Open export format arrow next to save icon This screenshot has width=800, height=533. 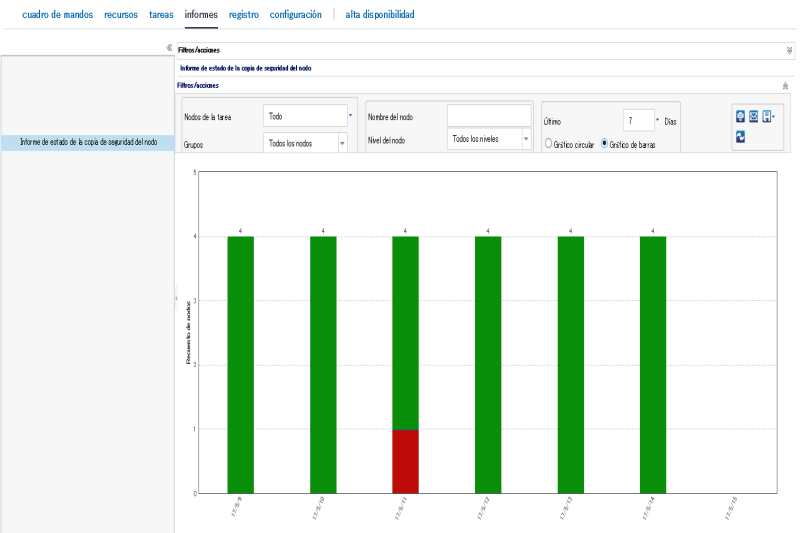(774, 117)
